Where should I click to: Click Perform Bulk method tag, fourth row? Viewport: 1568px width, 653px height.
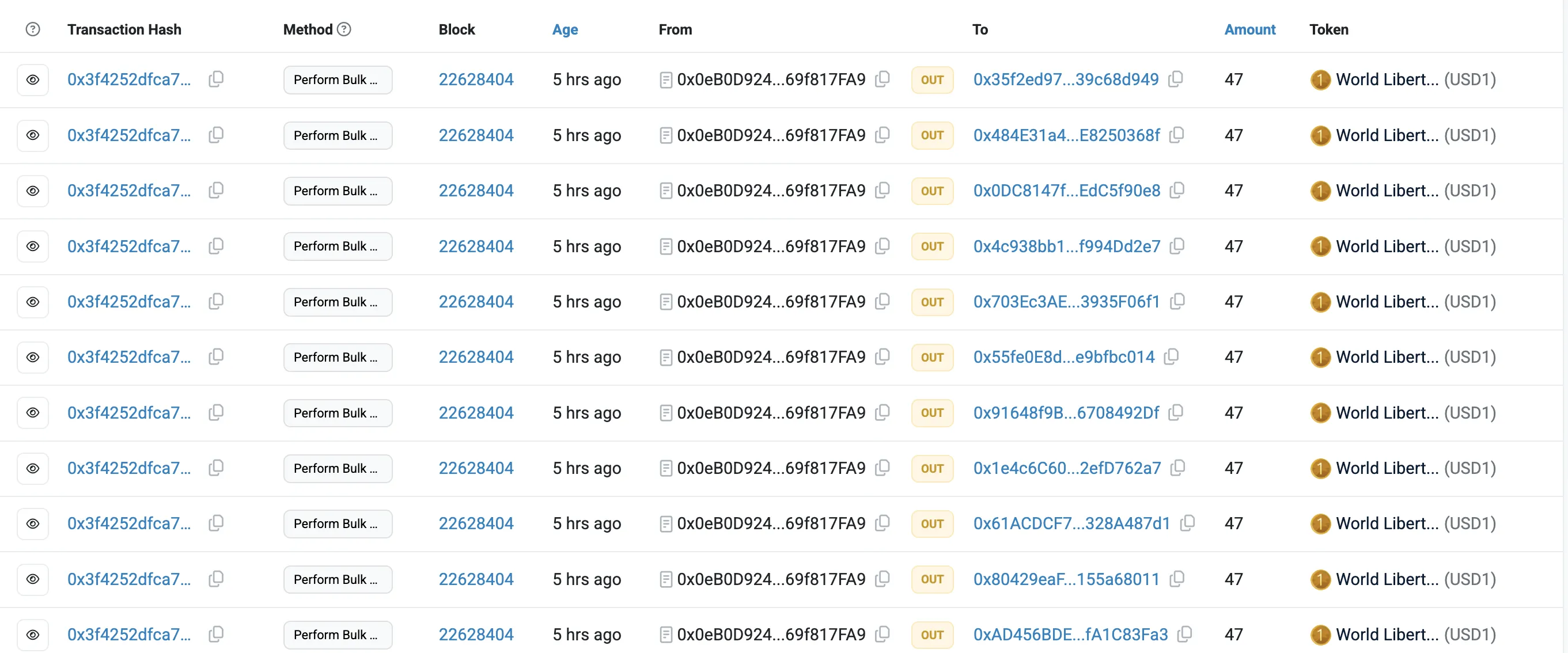[337, 246]
